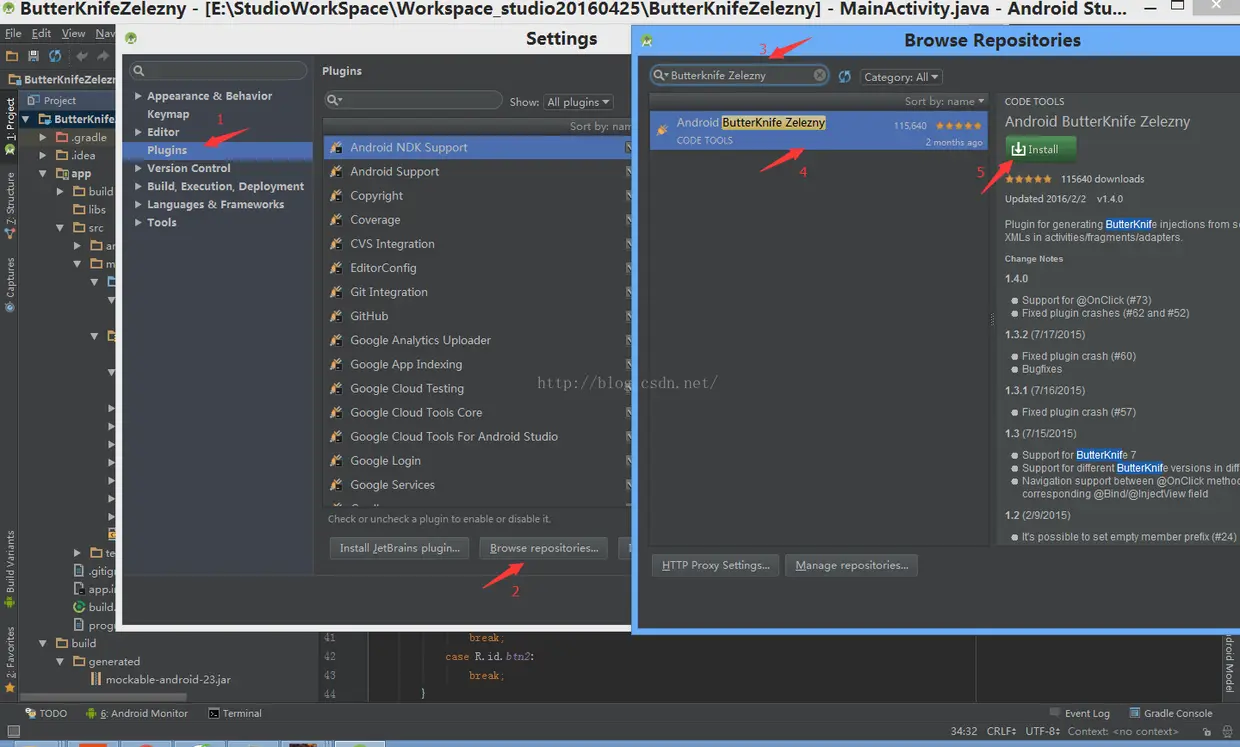
Task: Click the CVS Integration plugin icon
Action: pyautogui.click(x=336, y=244)
